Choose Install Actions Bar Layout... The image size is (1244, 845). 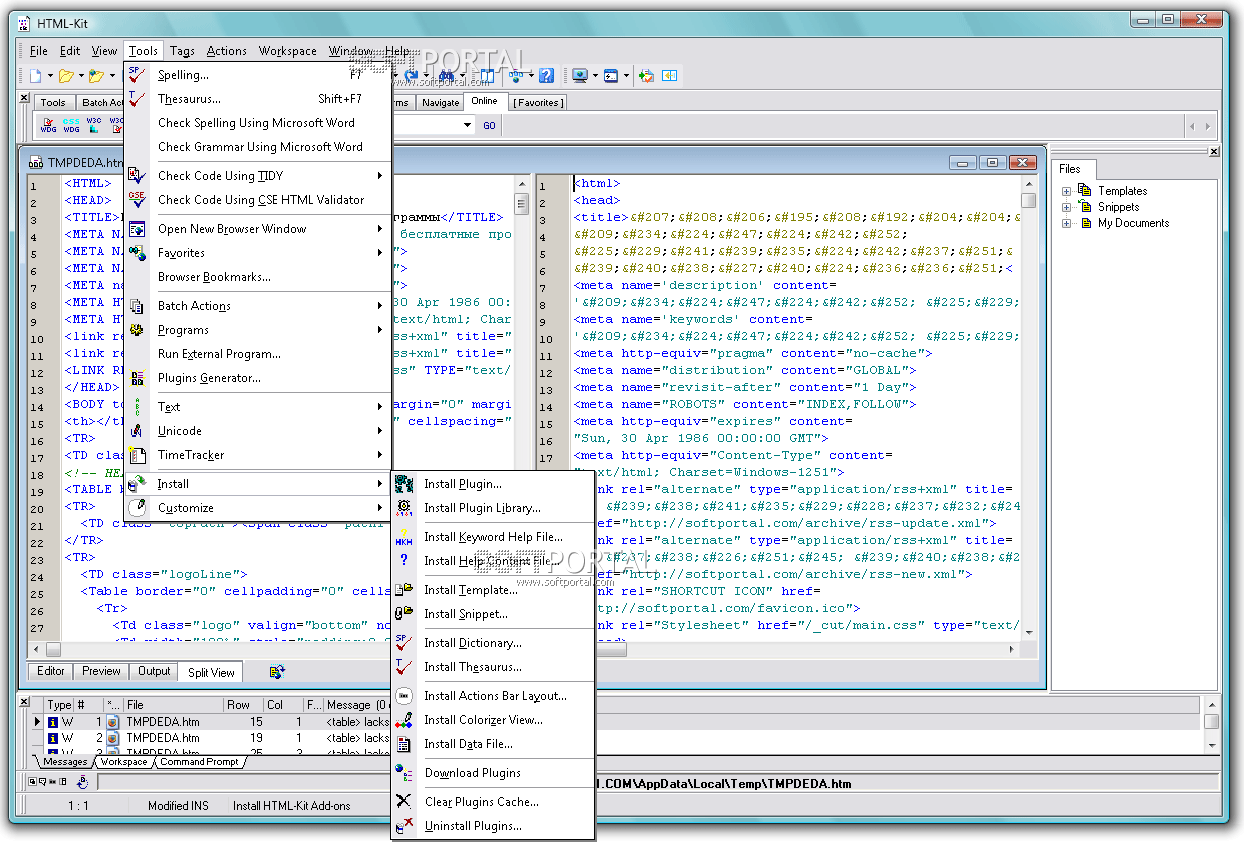[494, 696]
